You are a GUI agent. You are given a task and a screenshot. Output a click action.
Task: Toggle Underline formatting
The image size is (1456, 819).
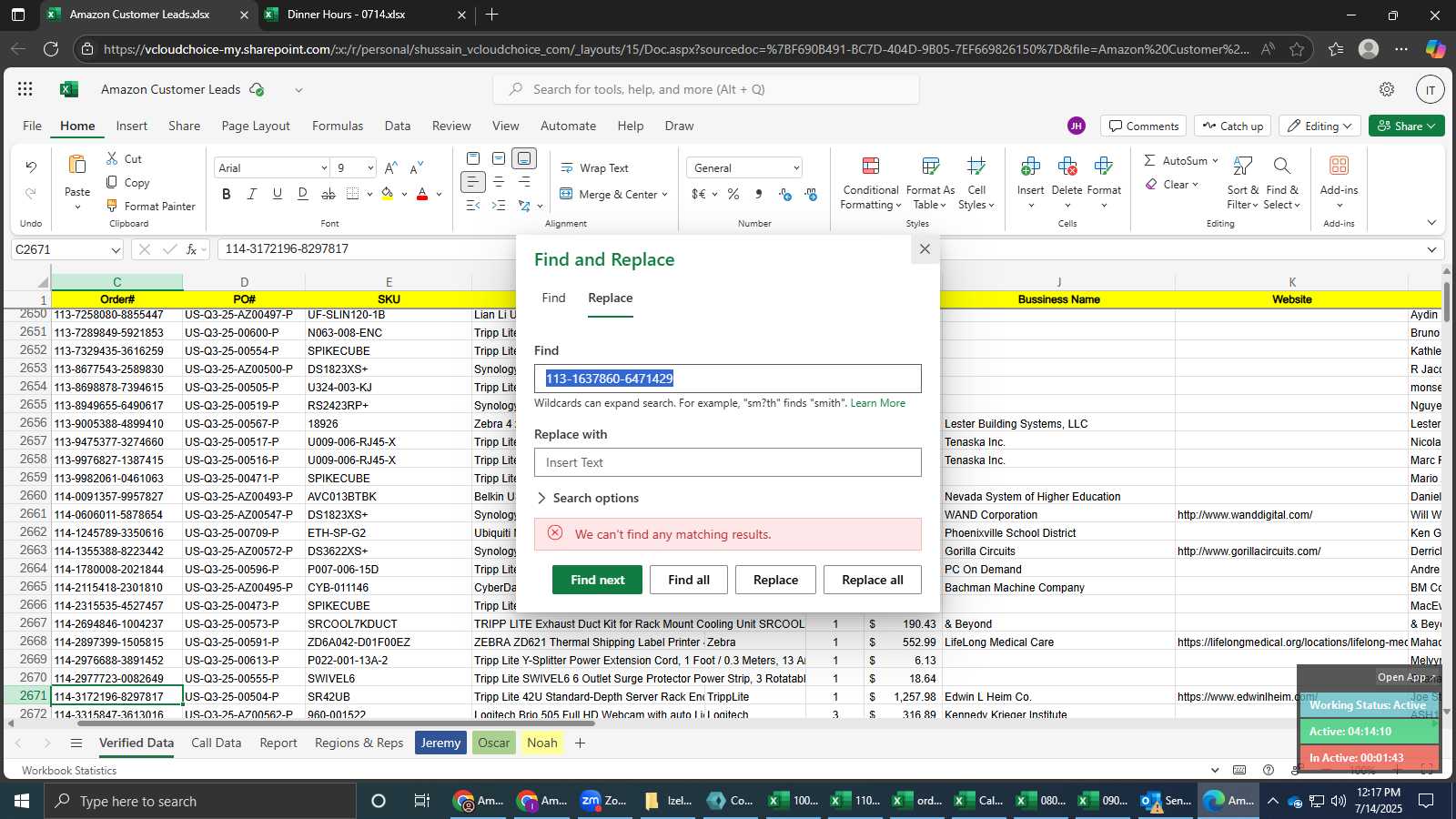(278, 194)
